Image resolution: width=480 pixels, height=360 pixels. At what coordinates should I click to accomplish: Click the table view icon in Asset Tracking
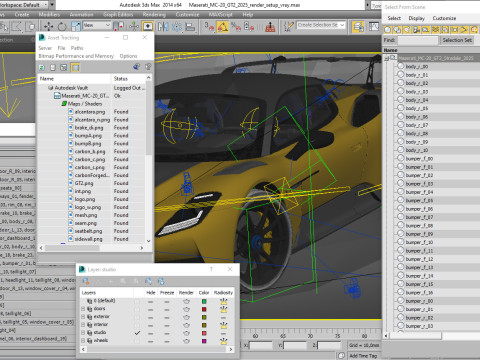pyautogui.click(x=64, y=67)
